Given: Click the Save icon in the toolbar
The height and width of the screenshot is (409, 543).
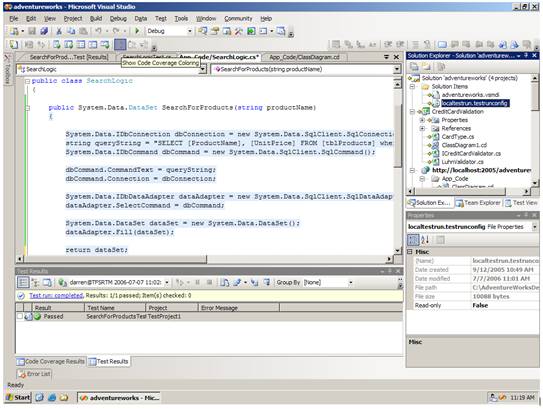Looking at the screenshot, I should click(x=32, y=31).
